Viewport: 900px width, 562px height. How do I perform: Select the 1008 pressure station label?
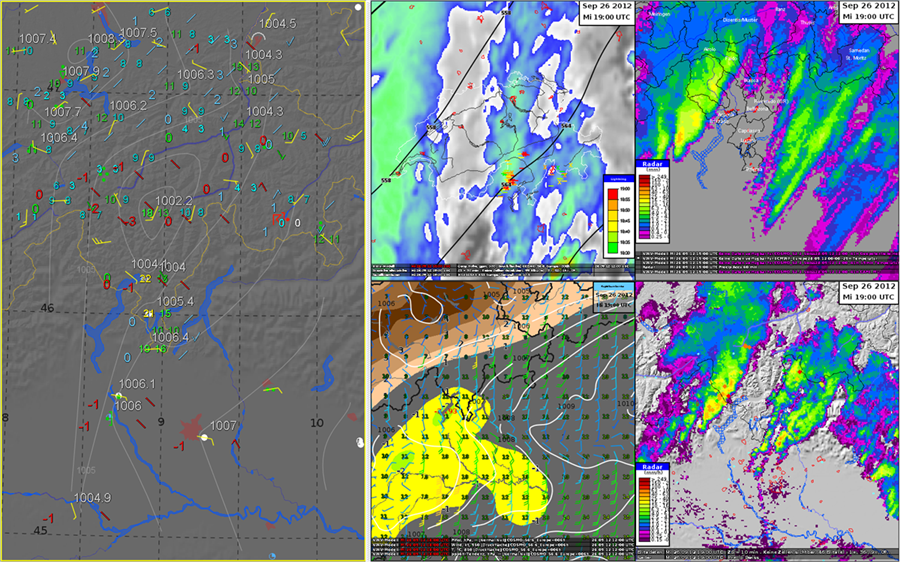pyautogui.click(x=101, y=39)
